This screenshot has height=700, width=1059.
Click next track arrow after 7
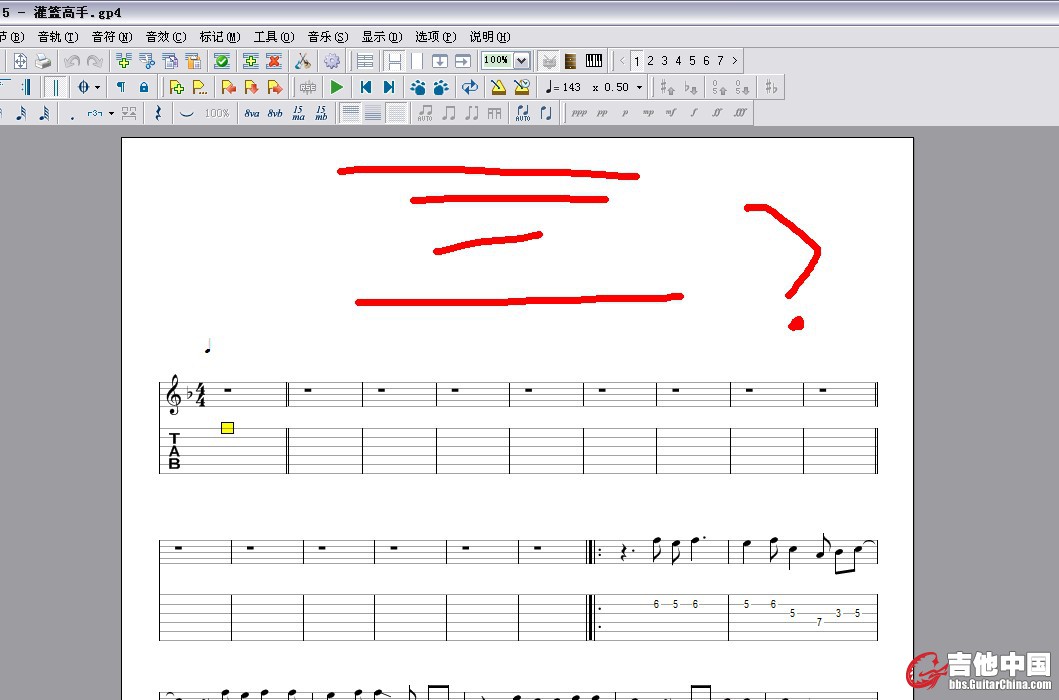pyautogui.click(x=735, y=61)
